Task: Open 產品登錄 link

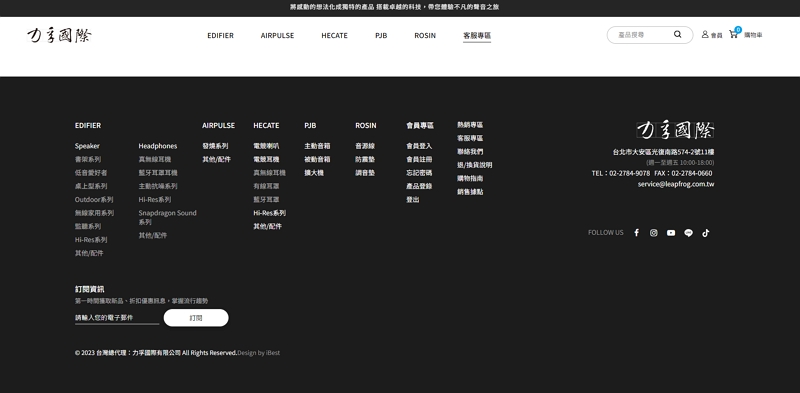Action: coord(419,186)
